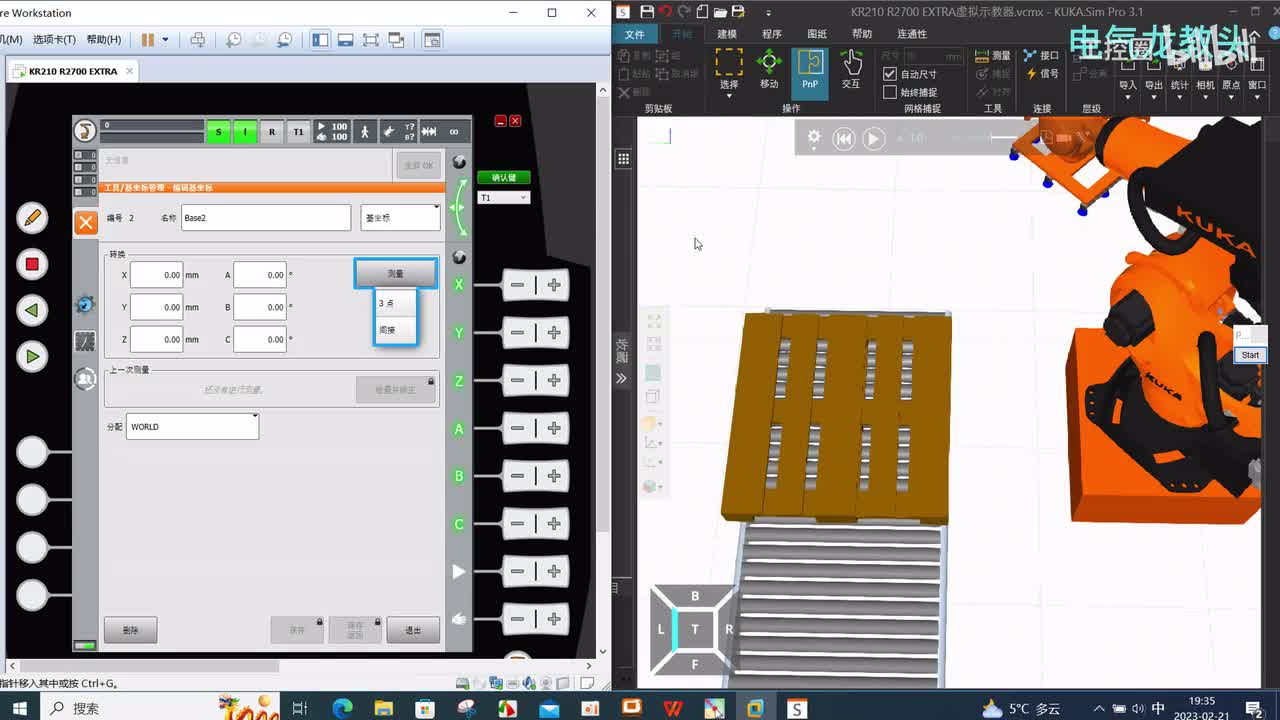1280x720 pixels.
Task: Click the R program state indicator
Action: tap(271, 131)
